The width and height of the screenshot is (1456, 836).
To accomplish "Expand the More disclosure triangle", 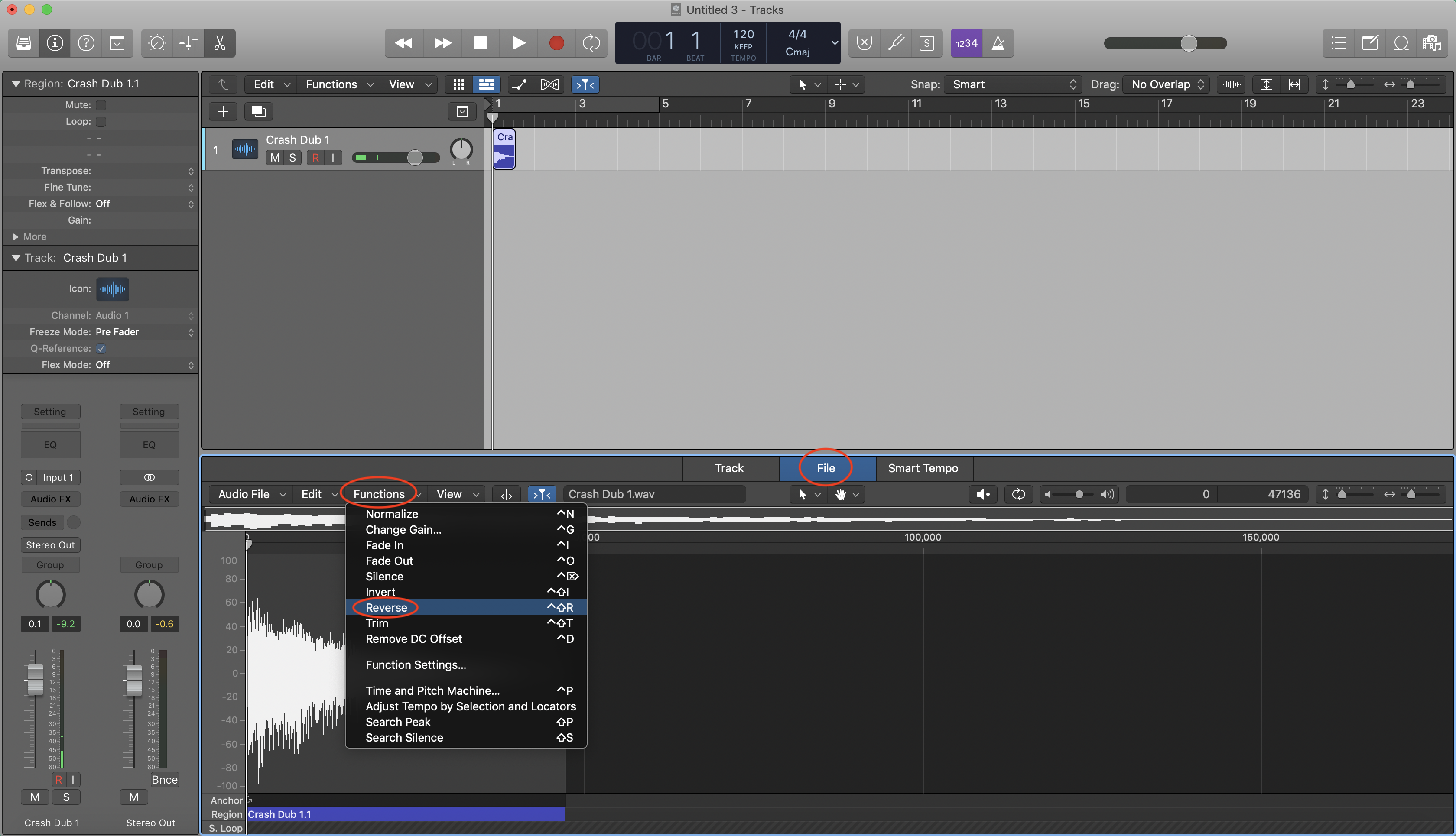I will (x=16, y=237).
